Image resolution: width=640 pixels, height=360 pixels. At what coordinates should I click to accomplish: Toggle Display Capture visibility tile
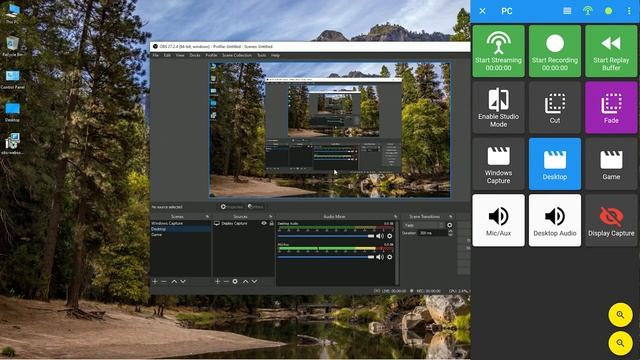click(611, 220)
